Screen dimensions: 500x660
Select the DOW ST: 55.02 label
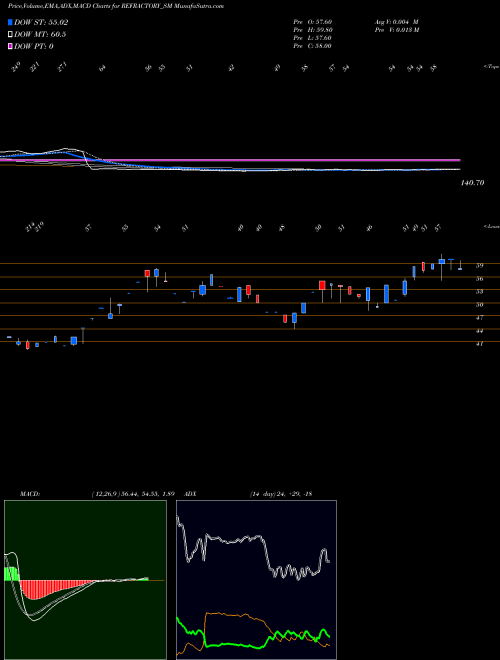pyautogui.click(x=41, y=22)
